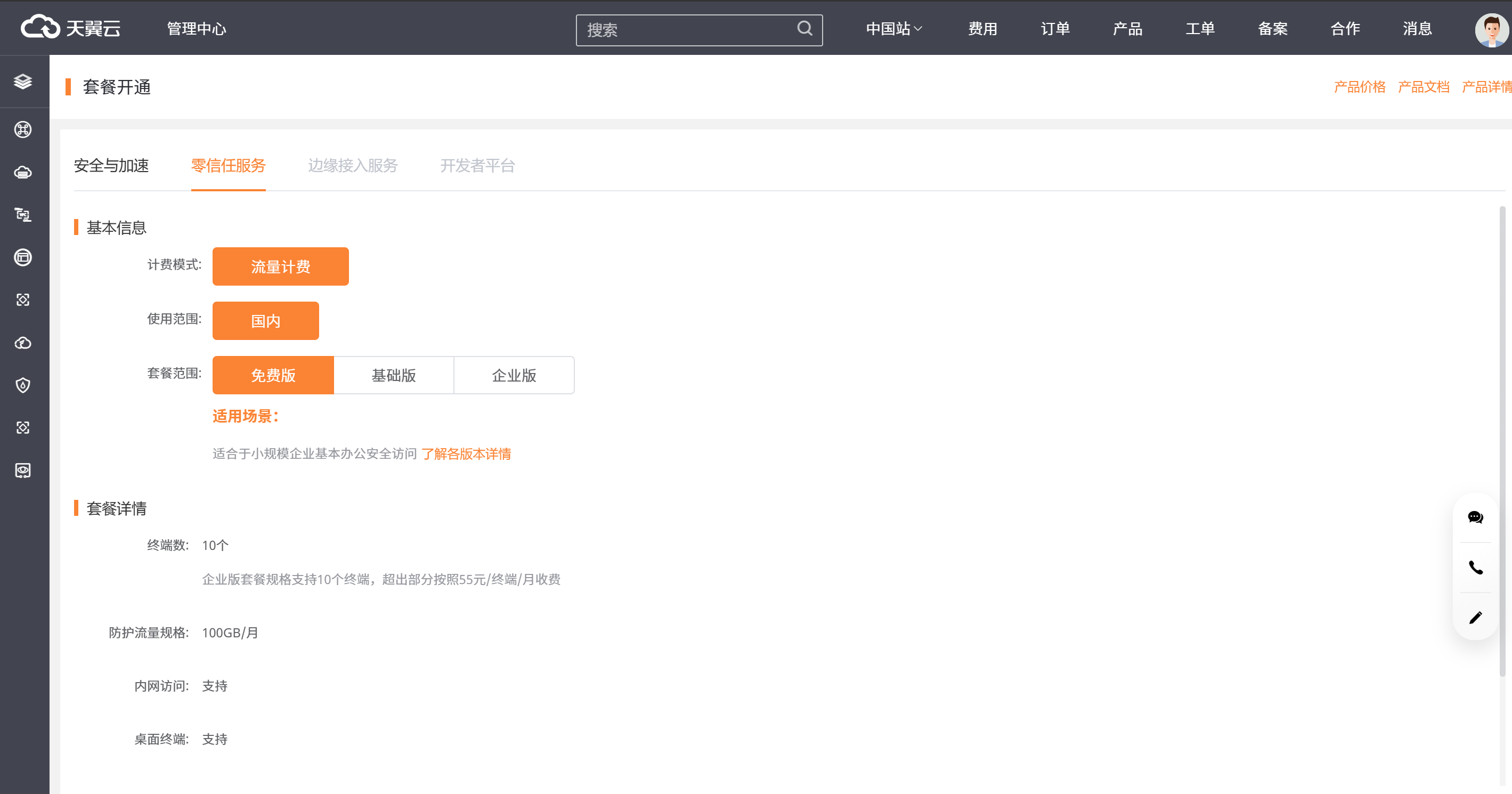Choose the 企业版 package
The image size is (1512, 794).
click(x=514, y=375)
